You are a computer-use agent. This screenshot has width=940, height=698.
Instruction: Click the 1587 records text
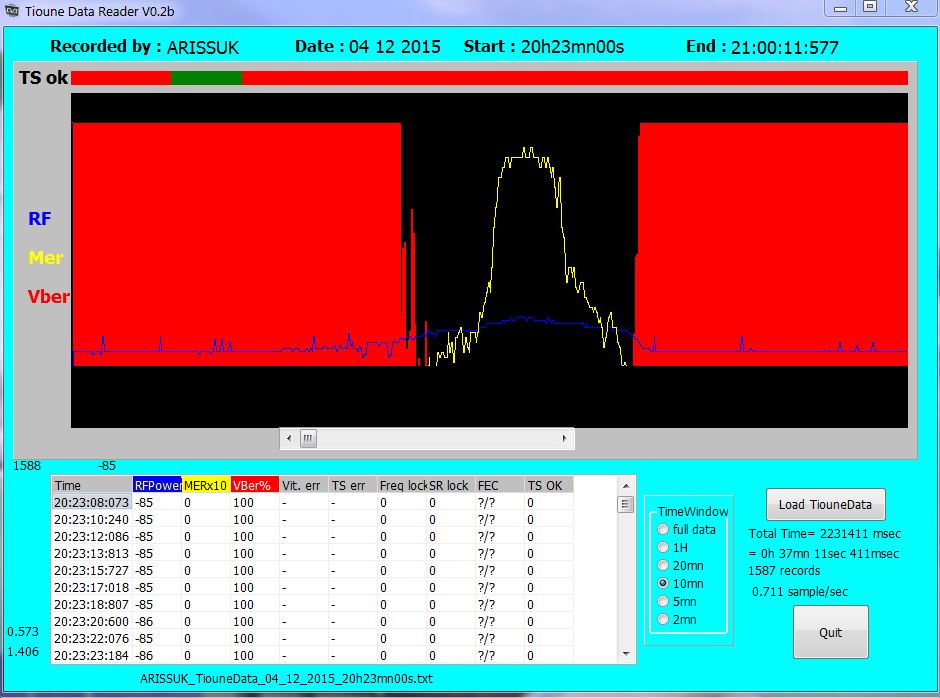tap(784, 571)
